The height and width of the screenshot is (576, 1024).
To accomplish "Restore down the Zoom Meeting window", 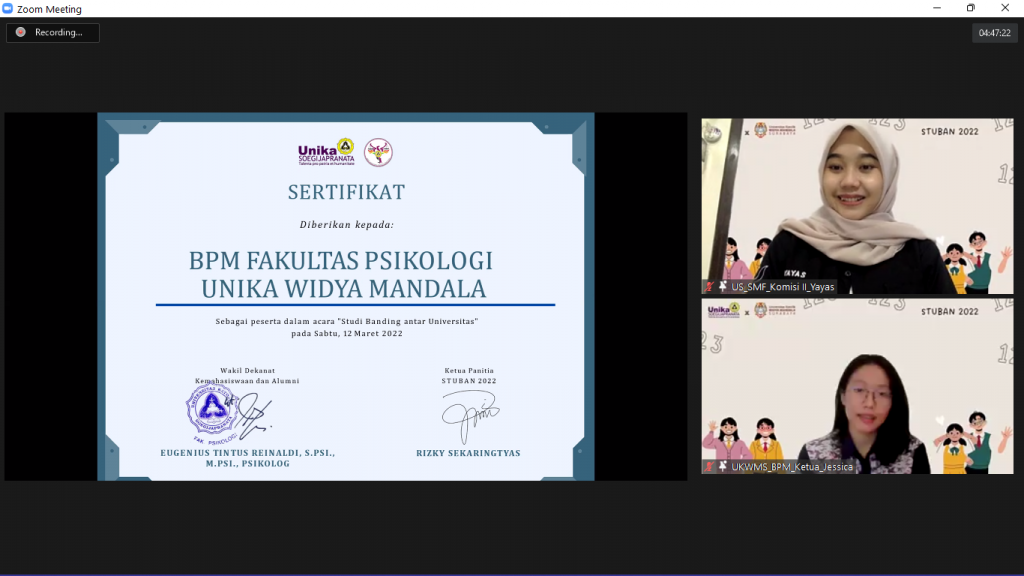I will (x=970, y=8).
